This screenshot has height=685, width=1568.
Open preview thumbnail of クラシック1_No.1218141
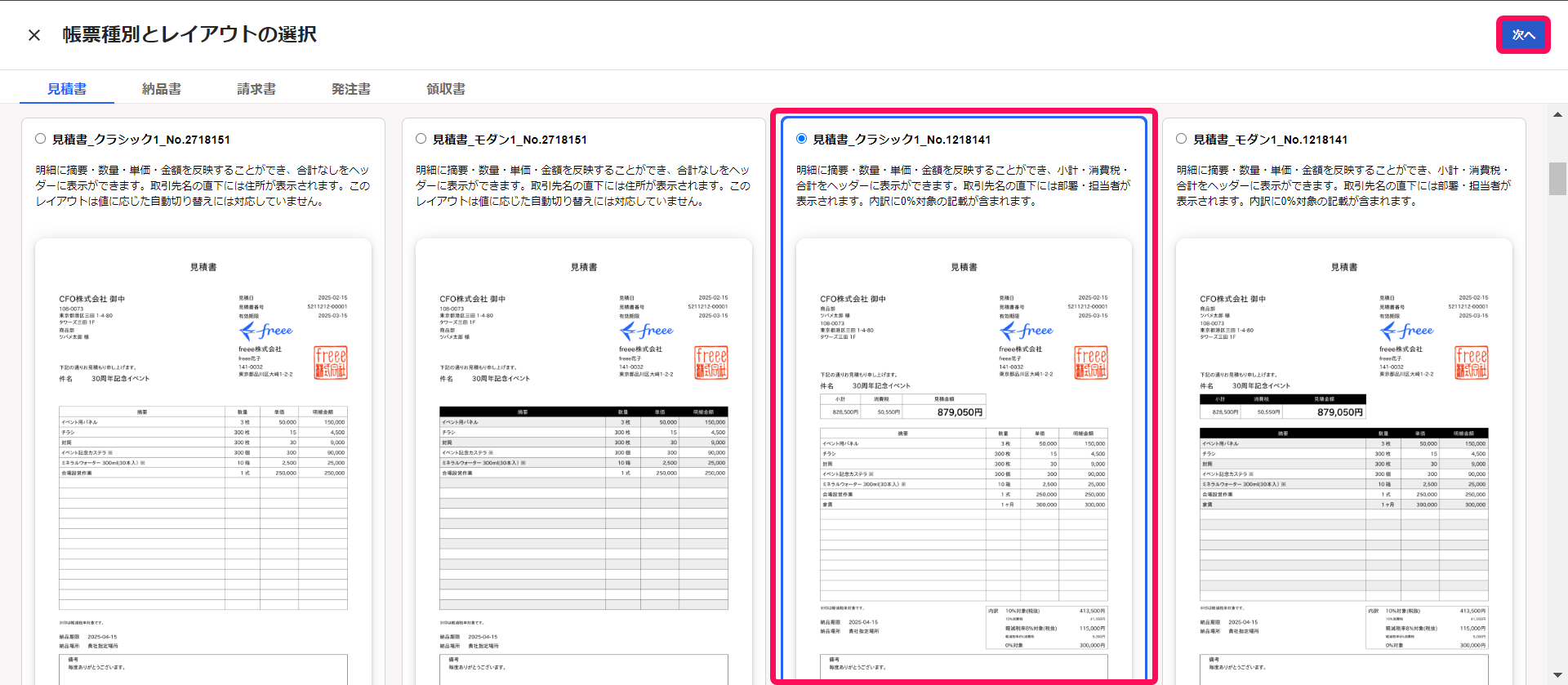click(x=964, y=461)
